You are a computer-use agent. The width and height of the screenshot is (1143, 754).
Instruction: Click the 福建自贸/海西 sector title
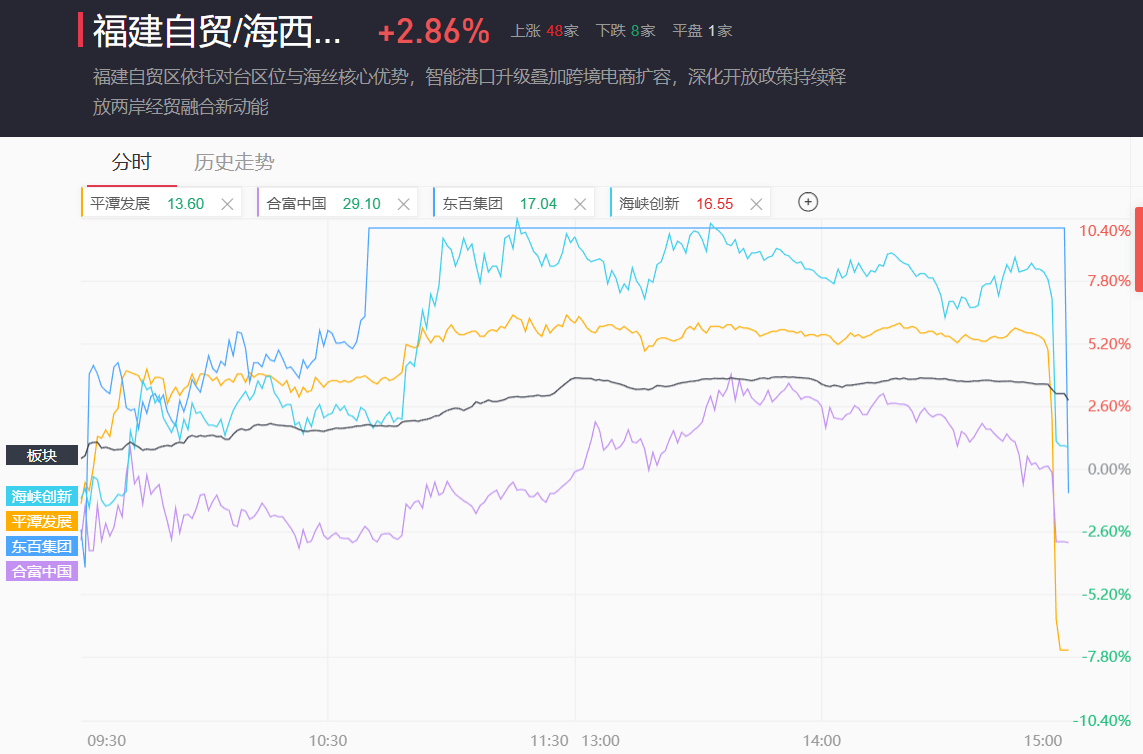tap(217, 32)
